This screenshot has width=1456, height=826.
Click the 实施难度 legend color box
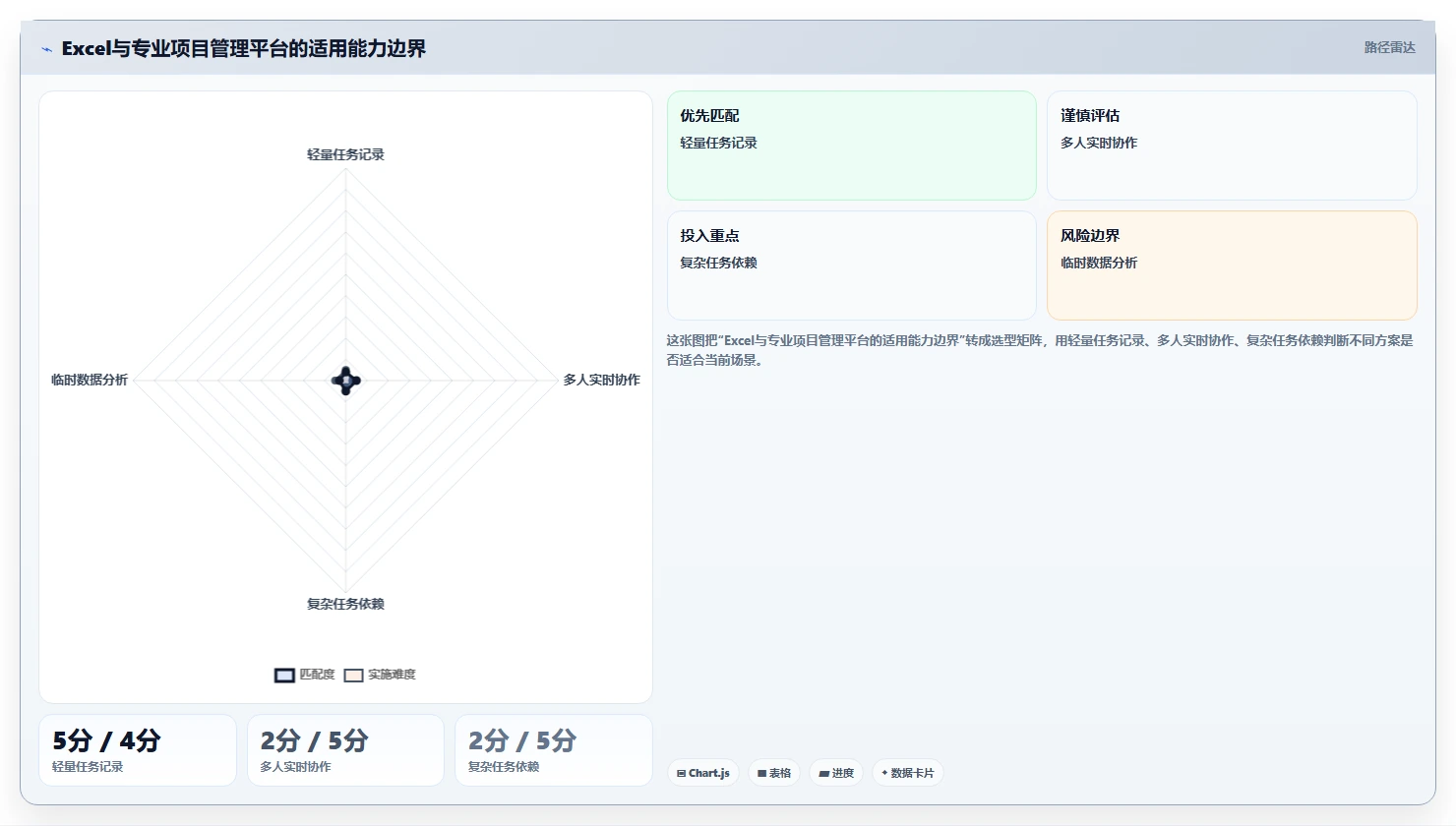tap(353, 676)
